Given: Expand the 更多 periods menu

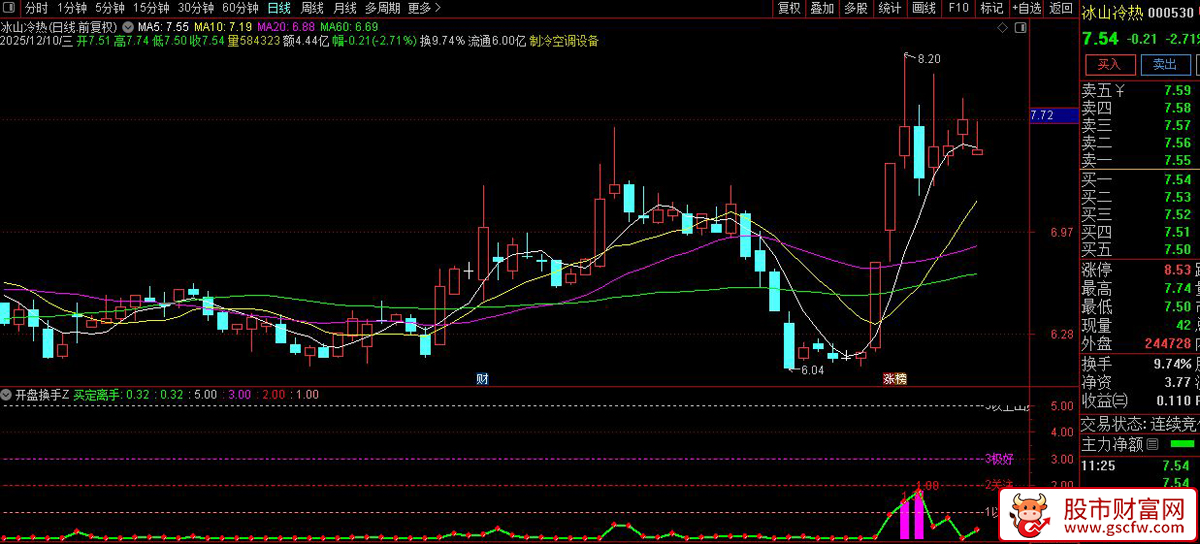Looking at the screenshot, I should [x=425, y=8].
